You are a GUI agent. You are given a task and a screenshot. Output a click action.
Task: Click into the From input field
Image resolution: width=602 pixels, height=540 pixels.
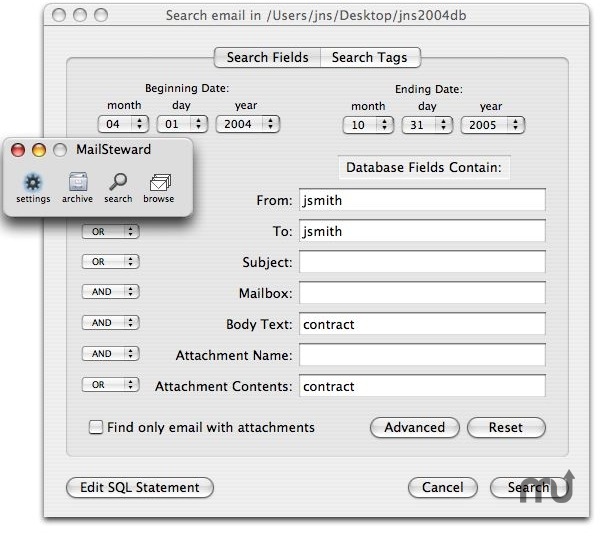tap(422, 200)
